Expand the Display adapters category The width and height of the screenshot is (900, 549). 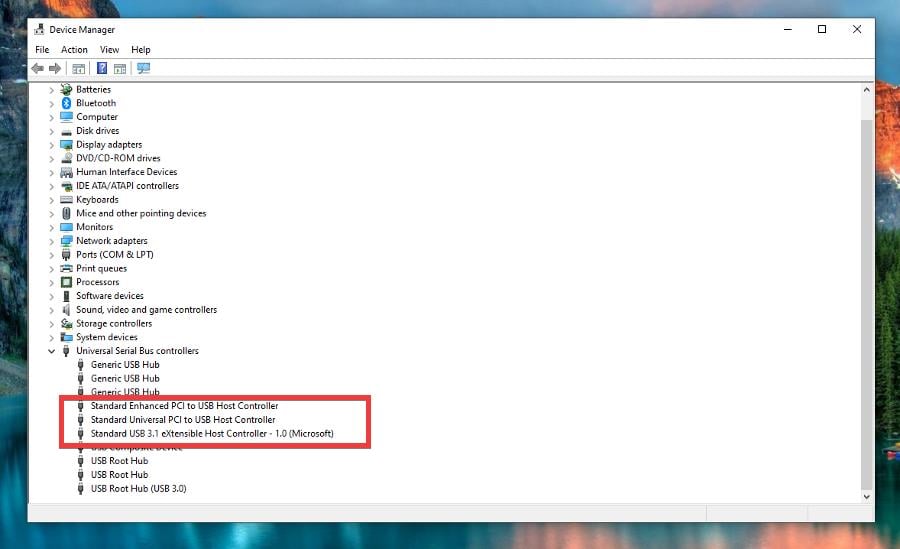pyautogui.click(x=51, y=145)
